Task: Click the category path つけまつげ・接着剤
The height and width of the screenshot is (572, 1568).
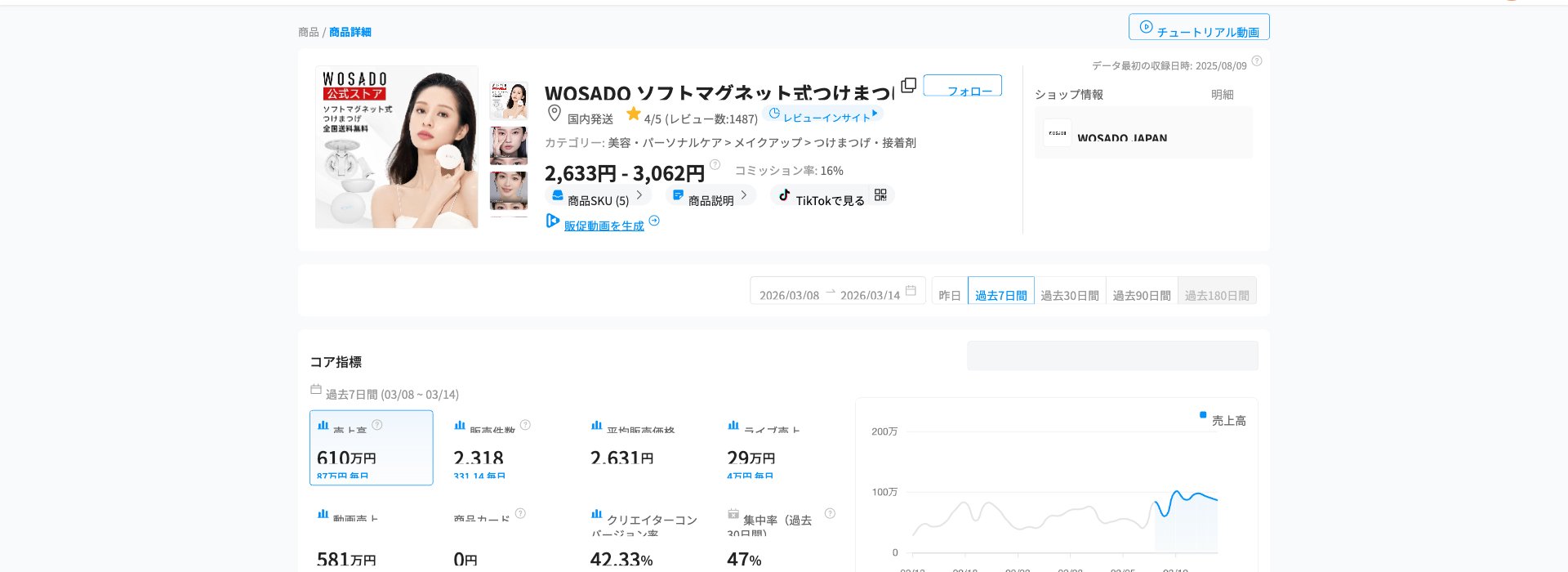Action: (x=865, y=143)
